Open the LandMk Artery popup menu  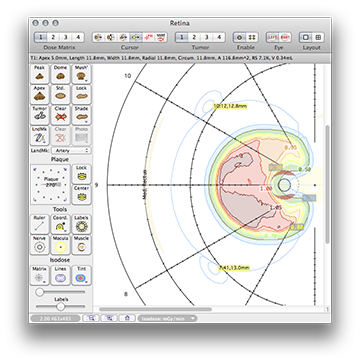pos(72,151)
